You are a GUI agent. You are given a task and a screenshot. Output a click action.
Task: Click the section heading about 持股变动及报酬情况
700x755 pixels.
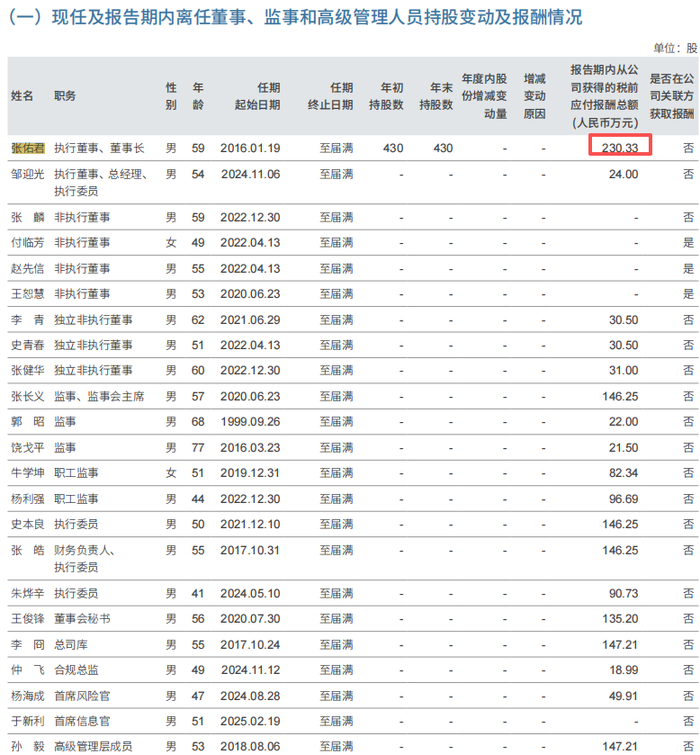point(295,17)
